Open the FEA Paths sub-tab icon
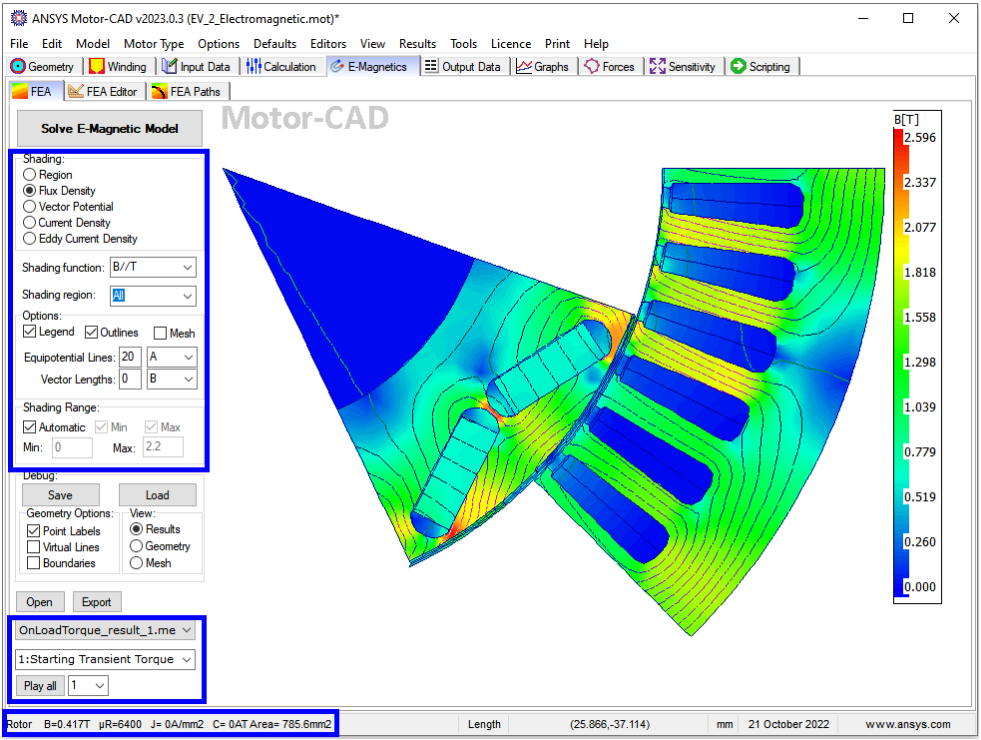The image size is (981, 740). tap(160, 91)
